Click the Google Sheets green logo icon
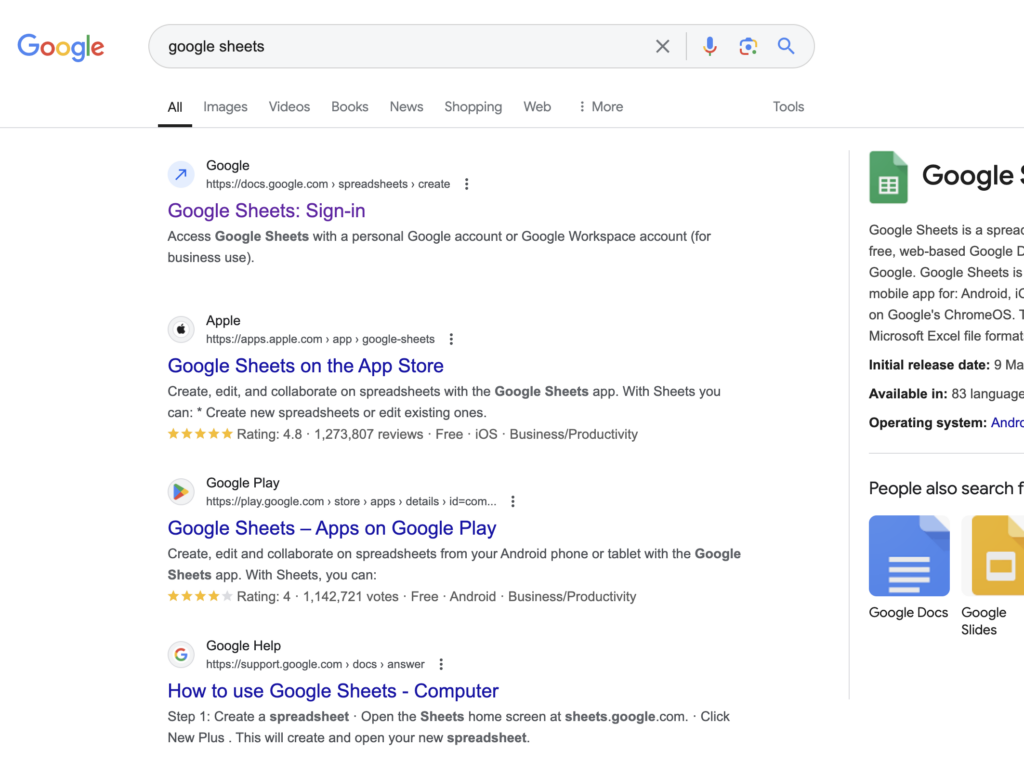This screenshot has width=1024, height=762. [888, 177]
